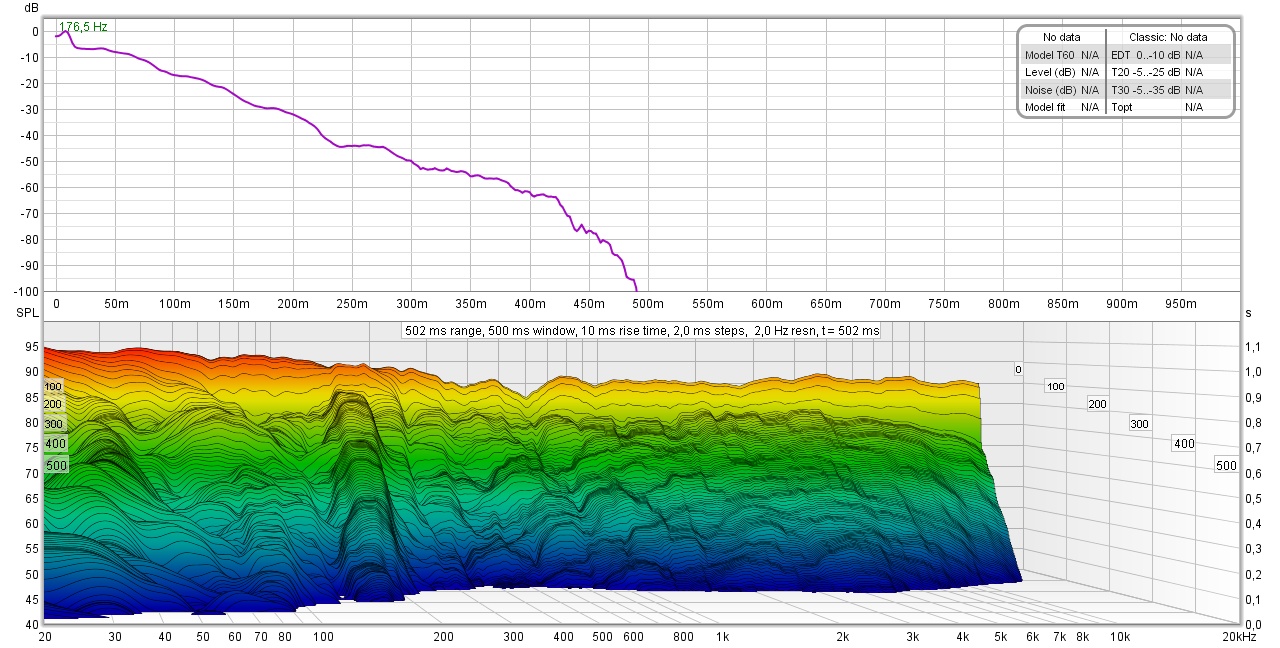Select the Level (dB) row in legend
Viewport: 1280px width, 648px height.
(x=1062, y=72)
